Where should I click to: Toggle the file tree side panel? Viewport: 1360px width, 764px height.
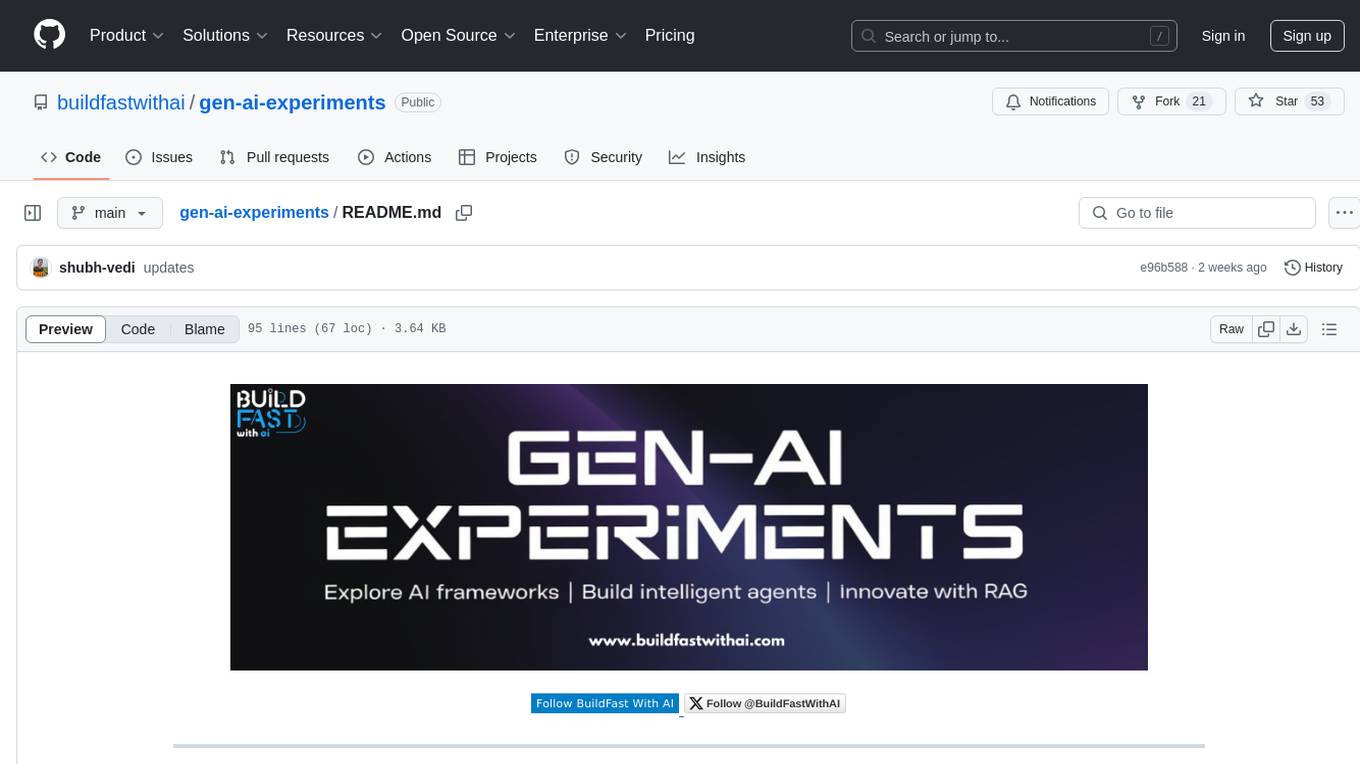click(33, 213)
